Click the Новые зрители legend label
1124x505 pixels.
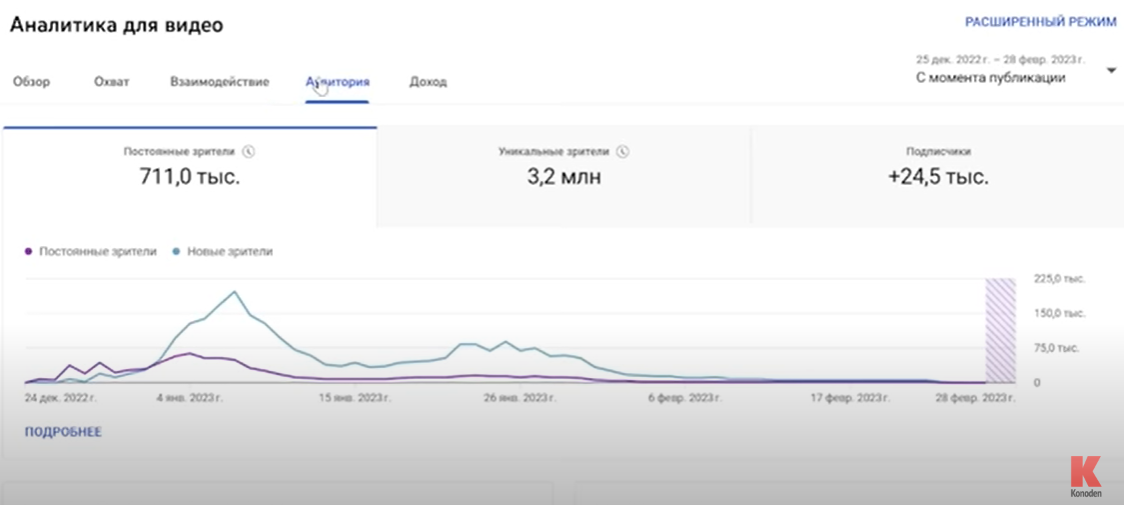230,252
